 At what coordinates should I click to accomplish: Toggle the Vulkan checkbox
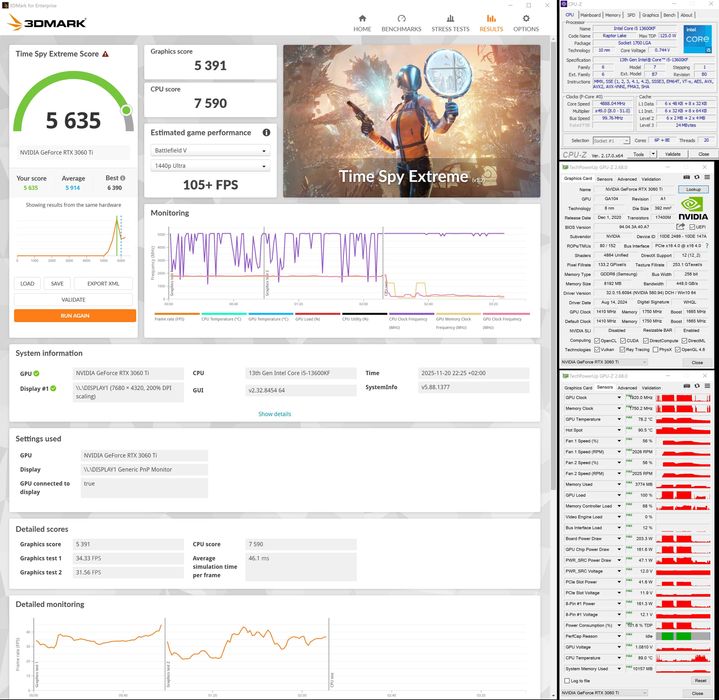[597, 350]
